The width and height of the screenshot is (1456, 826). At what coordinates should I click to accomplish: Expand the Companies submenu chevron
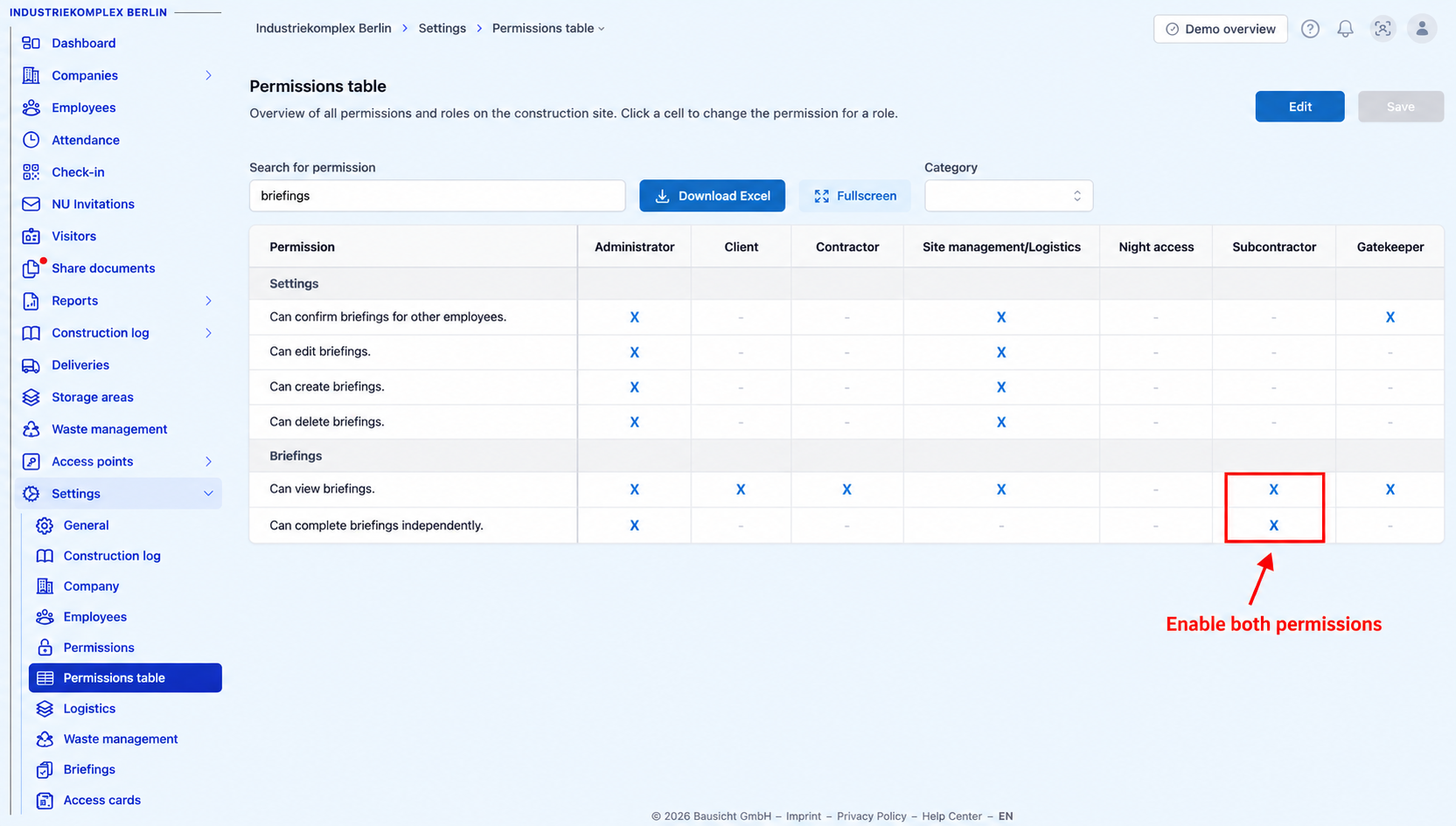(208, 75)
